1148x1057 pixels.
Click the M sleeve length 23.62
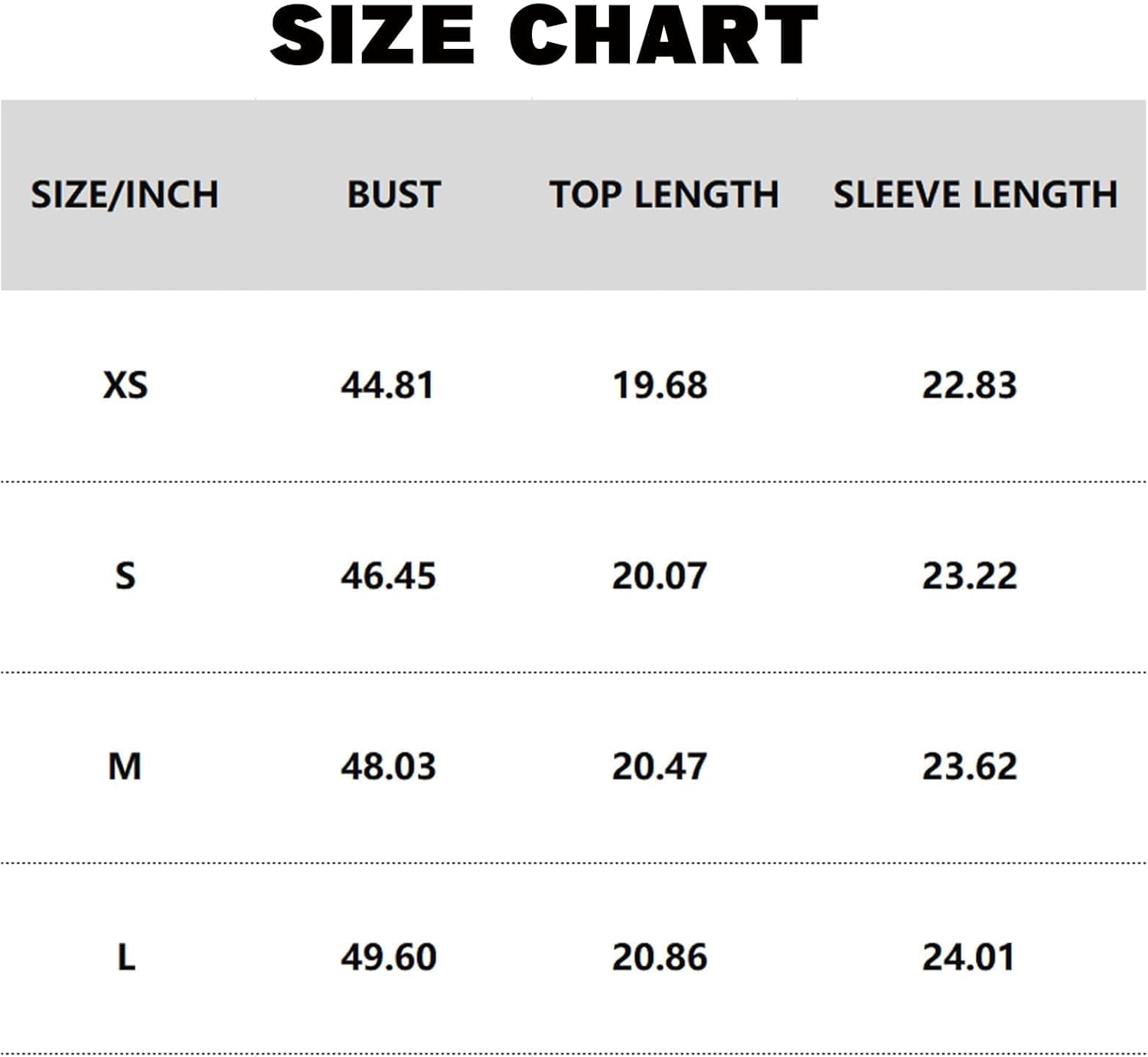[x=969, y=766]
